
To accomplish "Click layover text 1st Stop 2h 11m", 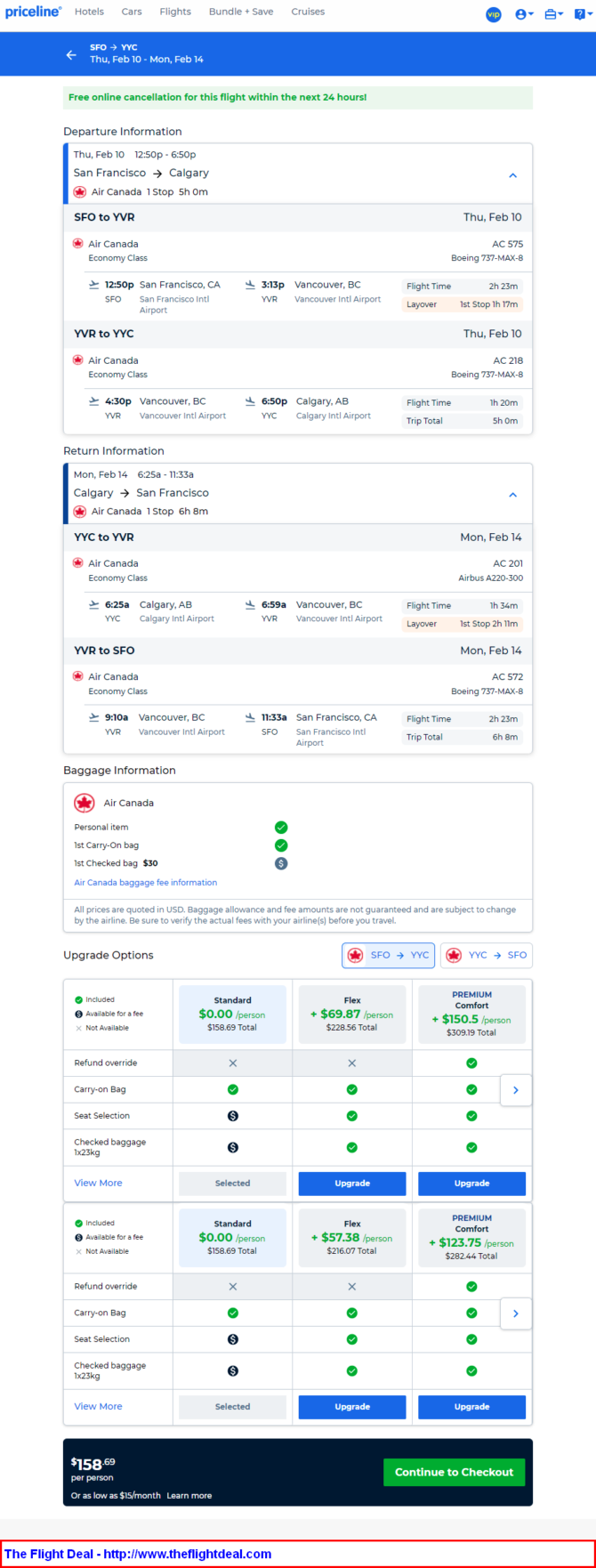I will click(x=488, y=624).
